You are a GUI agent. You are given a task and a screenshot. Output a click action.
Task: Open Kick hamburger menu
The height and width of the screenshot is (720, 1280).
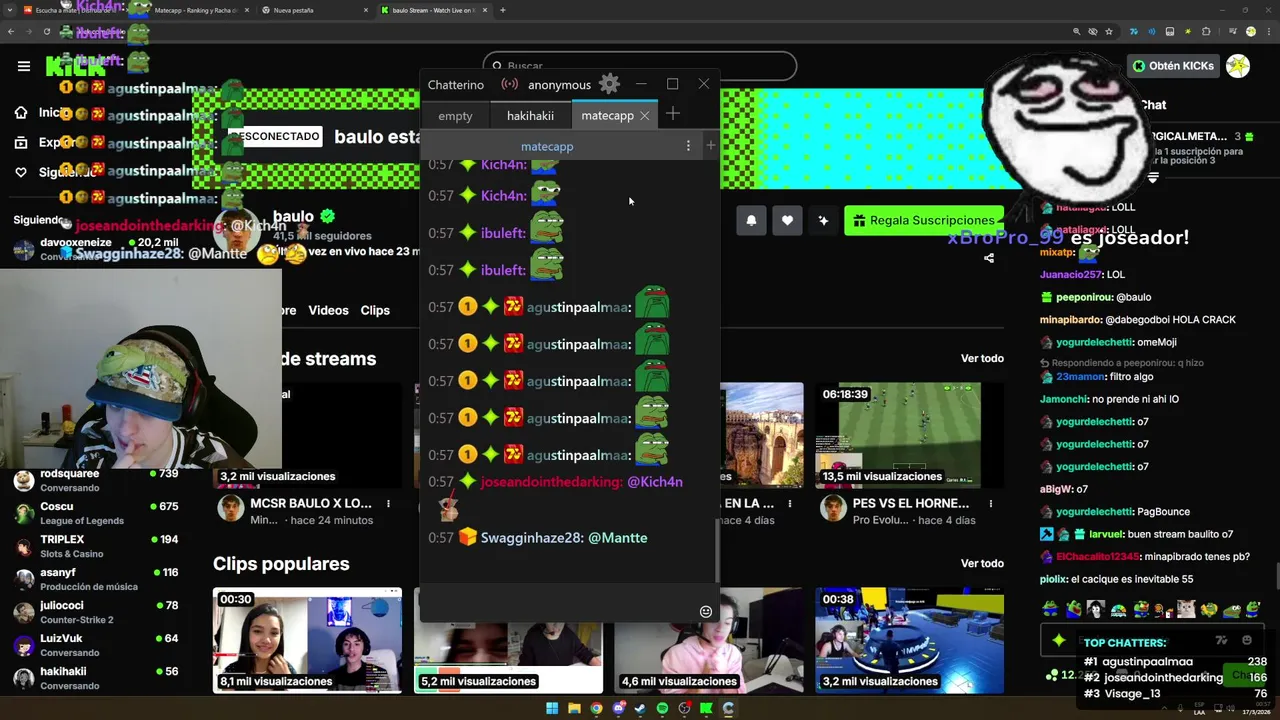(x=24, y=66)
